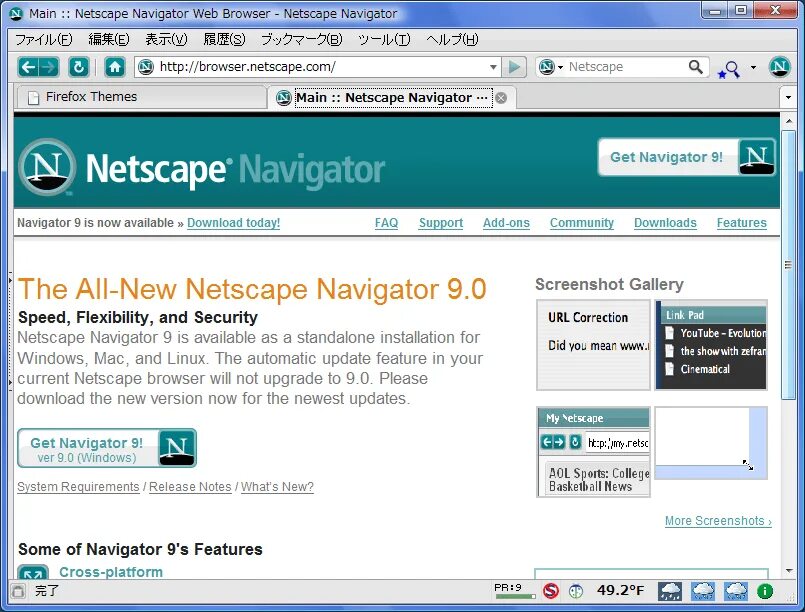
Task: Open the More Screenshots link
Action: coord(718,521)
